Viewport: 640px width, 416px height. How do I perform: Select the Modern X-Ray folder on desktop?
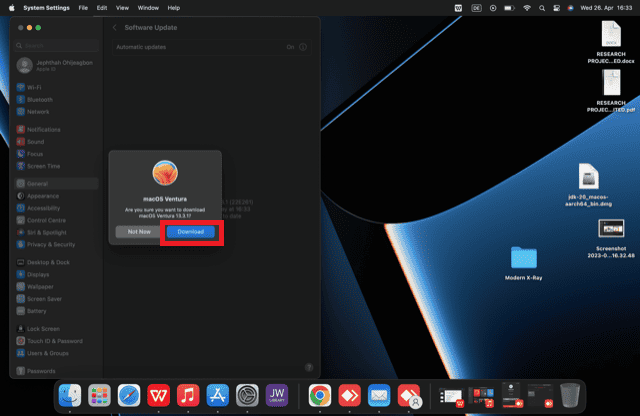[523, 258]
